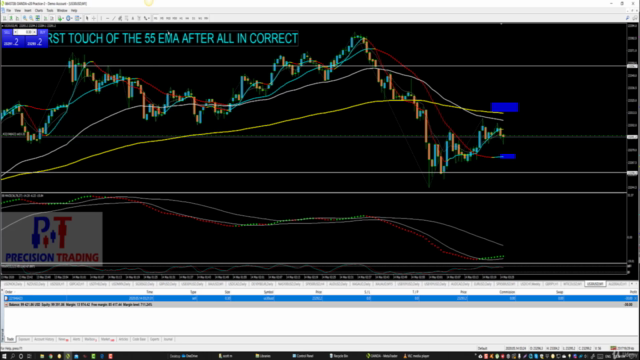
Task: Open the Market terminal tab
Action: (107, 339)
